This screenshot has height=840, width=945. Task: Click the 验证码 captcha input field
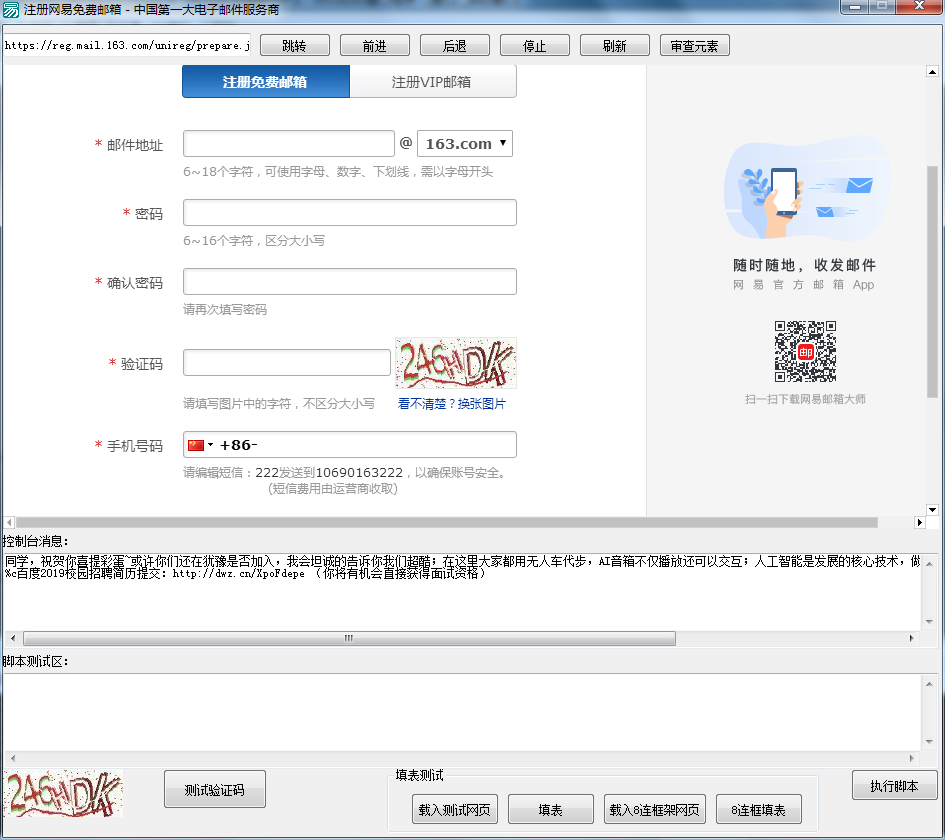pos(287,363)
